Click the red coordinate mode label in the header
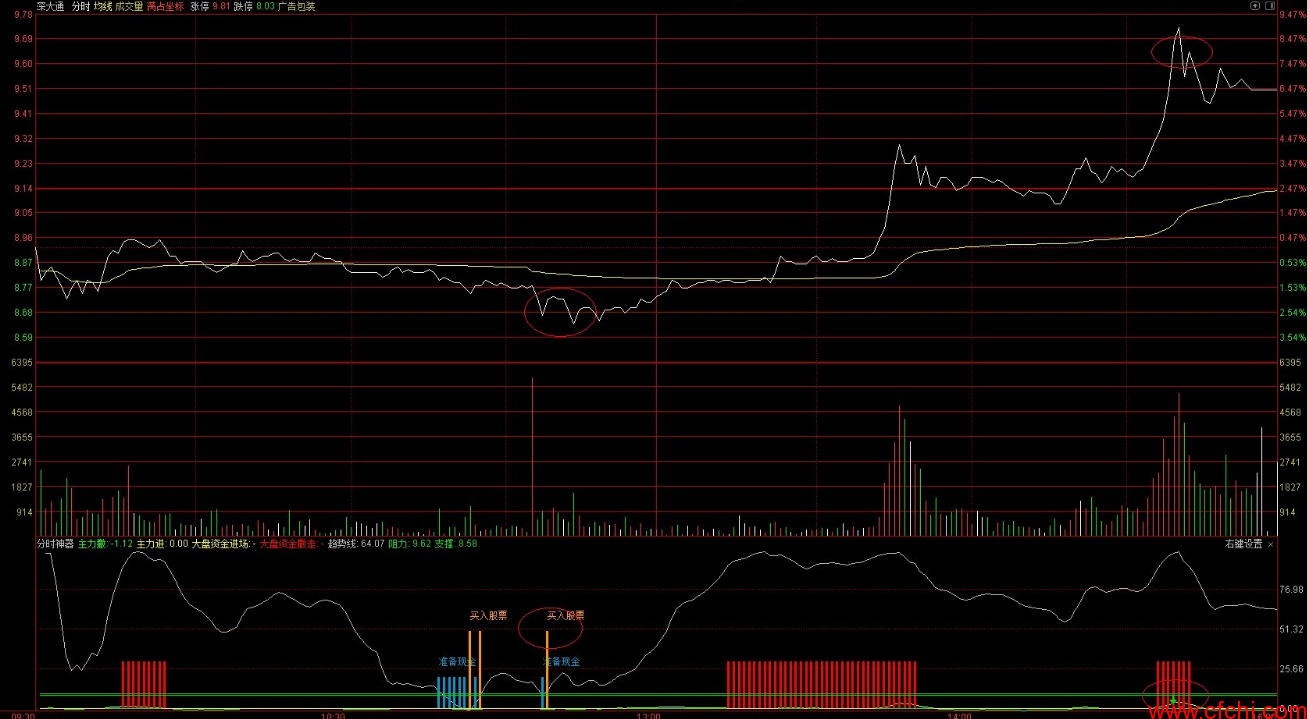 [x=165, y=6]
